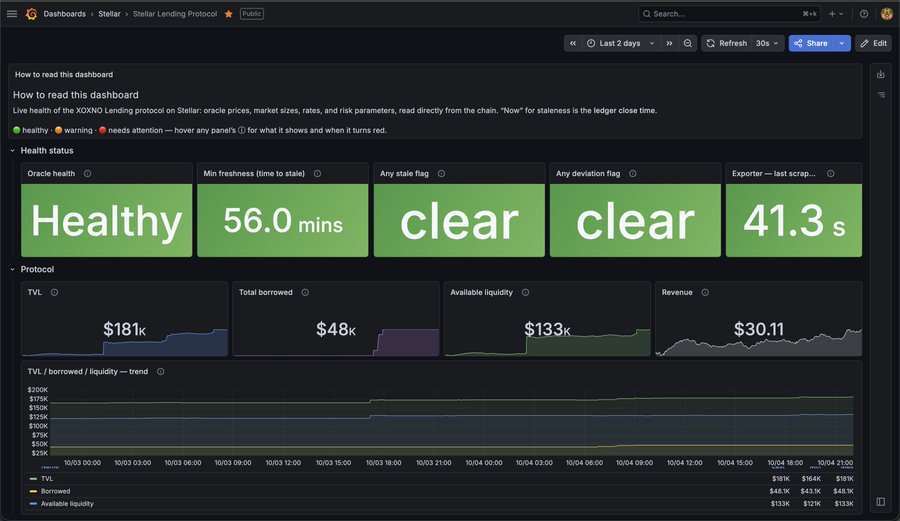
Task: Click the yellow Borrowed legend color swatch
Action: pyautogui.click(x=33, y=491)
